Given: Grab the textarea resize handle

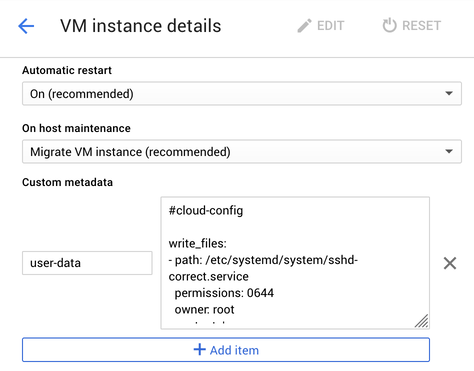Looking at the screenshot, I should (x=422, y=321).
